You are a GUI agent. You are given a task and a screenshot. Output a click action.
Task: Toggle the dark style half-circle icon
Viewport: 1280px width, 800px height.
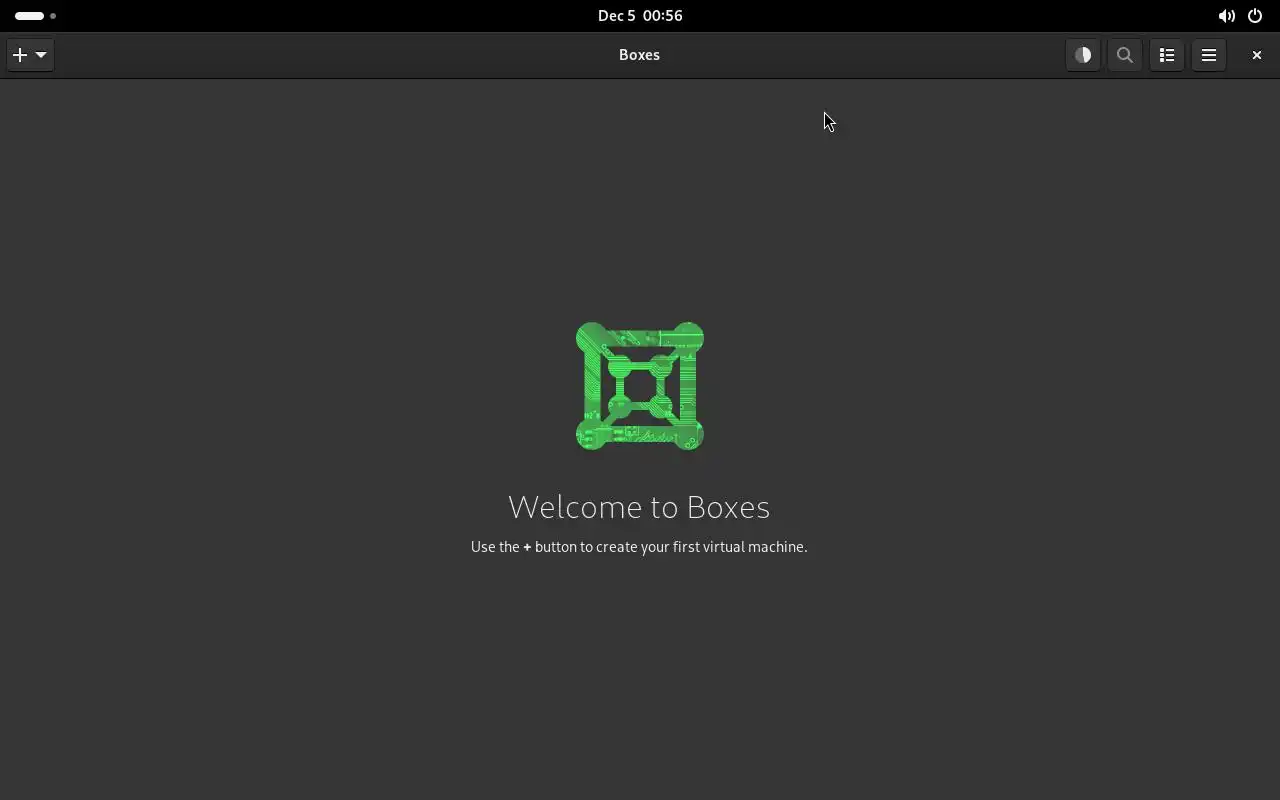pos(1083,55)
